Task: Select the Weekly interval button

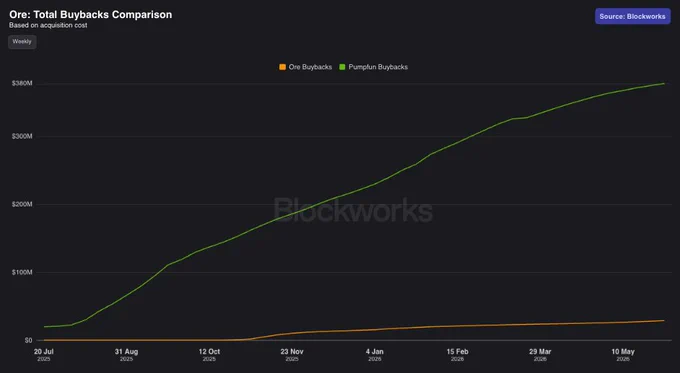Action: point(22,42)
